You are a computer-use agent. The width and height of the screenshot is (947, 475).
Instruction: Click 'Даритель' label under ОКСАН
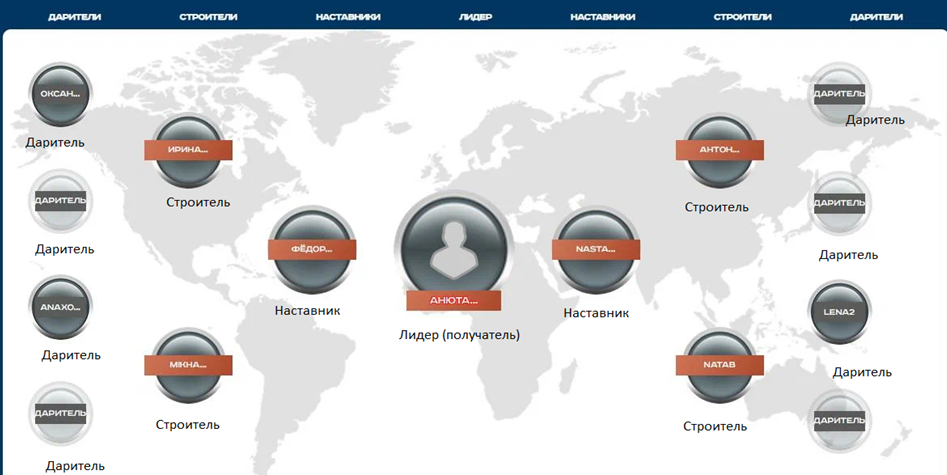pyautogui.click(x=55, y=143)
